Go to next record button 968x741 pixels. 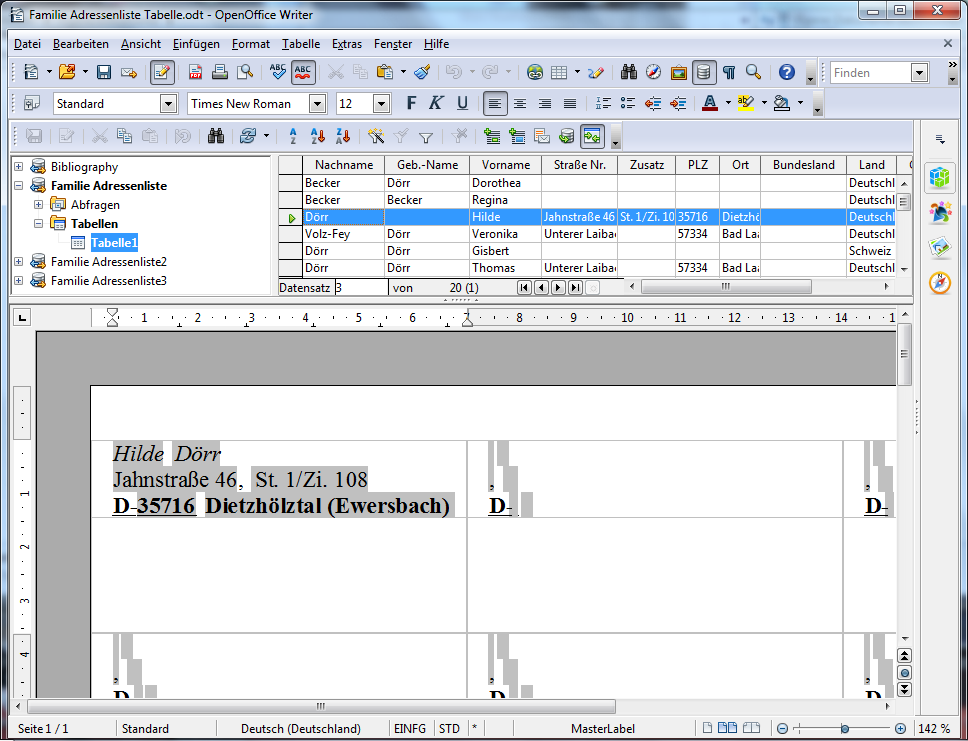point(558,288)
